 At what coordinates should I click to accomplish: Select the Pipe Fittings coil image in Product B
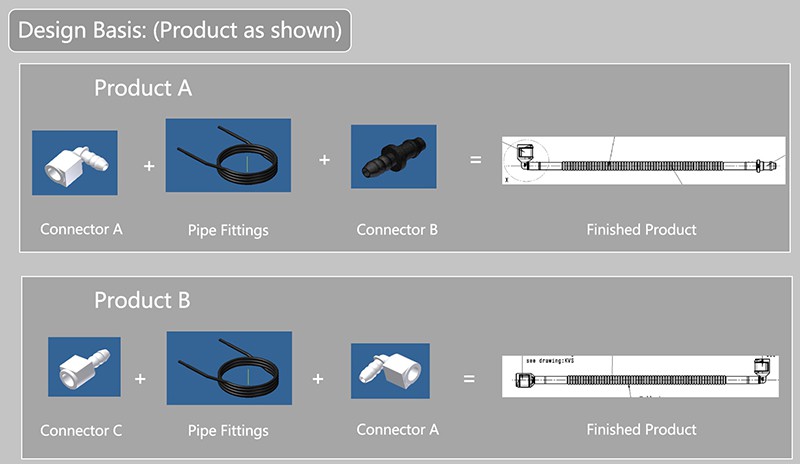[x=229, y=368]
